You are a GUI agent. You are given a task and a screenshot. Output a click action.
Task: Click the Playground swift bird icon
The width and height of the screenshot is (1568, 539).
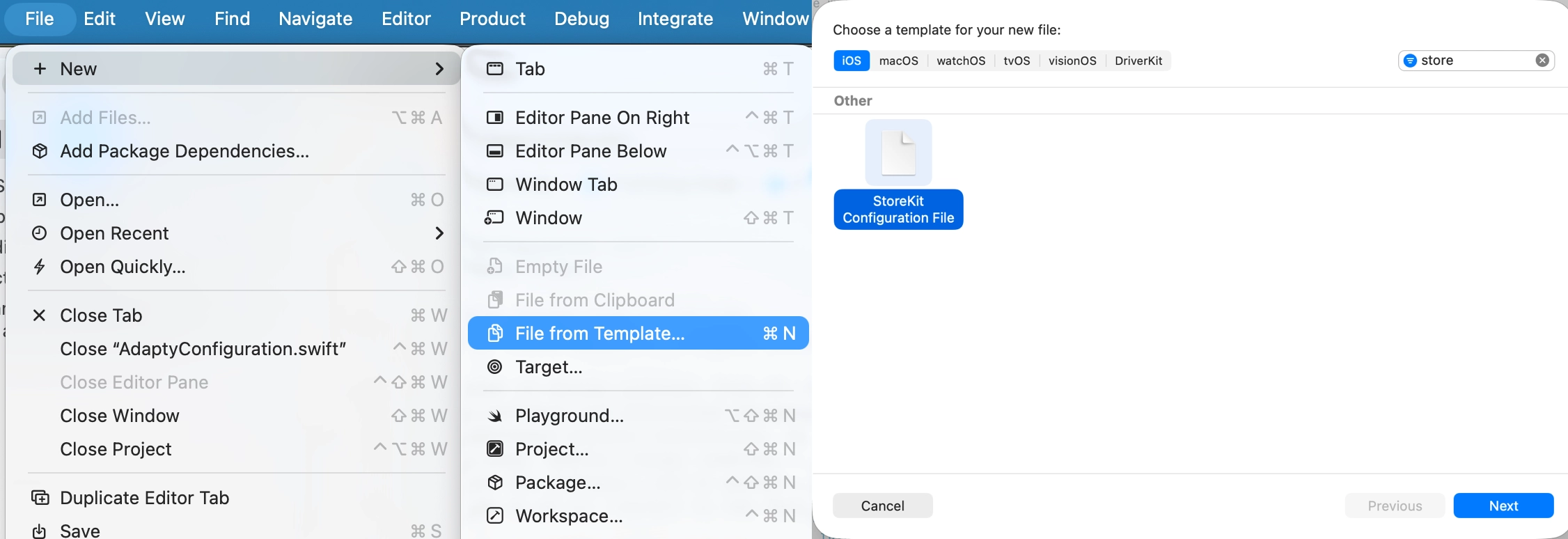pyautogui.click(x=494, y=416)
